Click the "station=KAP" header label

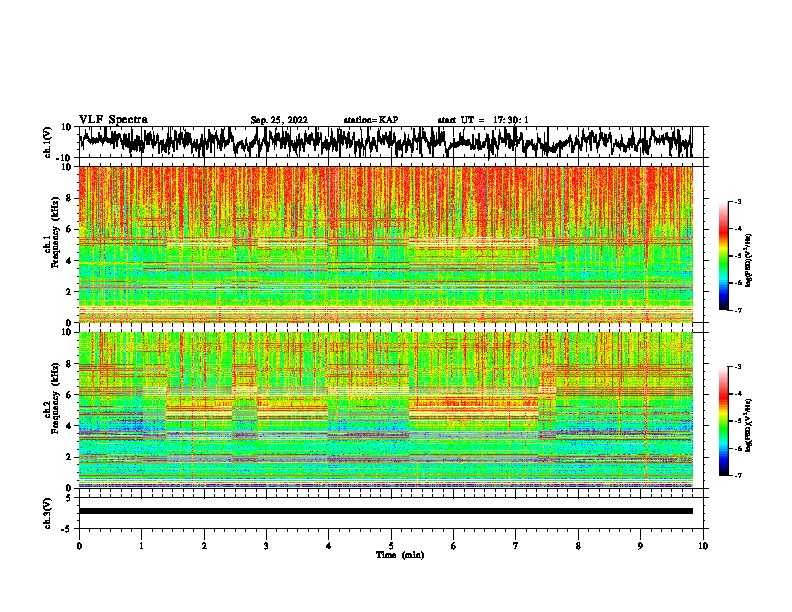coord(371,120)
